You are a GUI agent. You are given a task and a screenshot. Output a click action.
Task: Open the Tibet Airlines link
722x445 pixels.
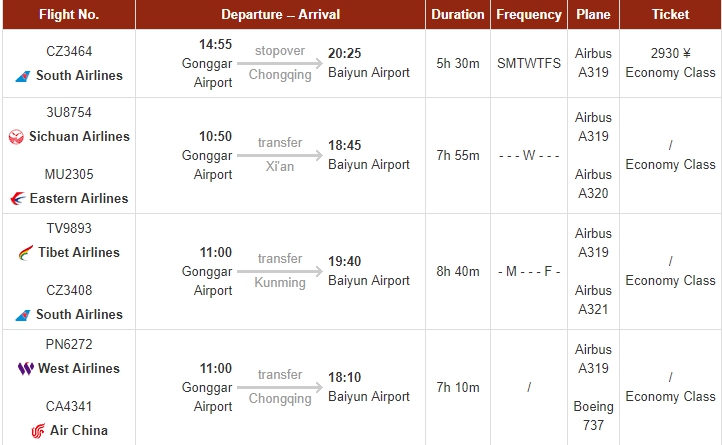pyautogui.click(x=78, y=253)
